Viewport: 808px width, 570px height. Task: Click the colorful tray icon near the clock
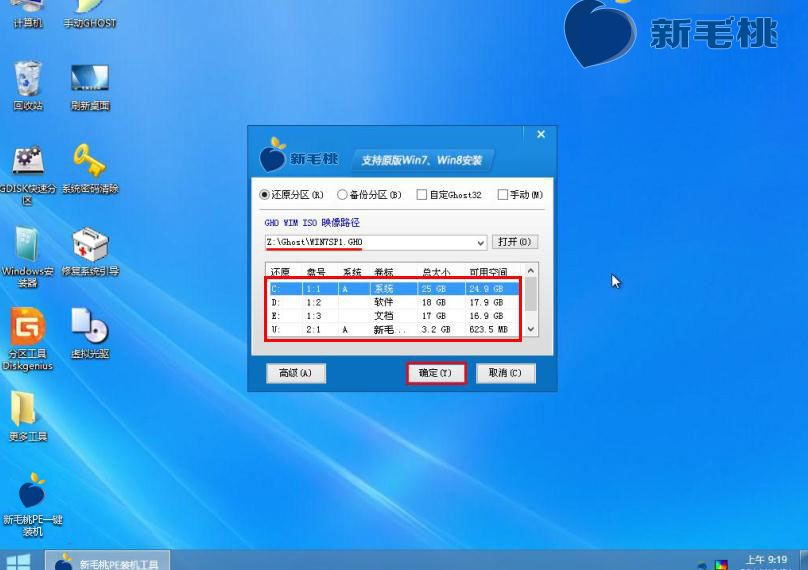pos(721,565)
